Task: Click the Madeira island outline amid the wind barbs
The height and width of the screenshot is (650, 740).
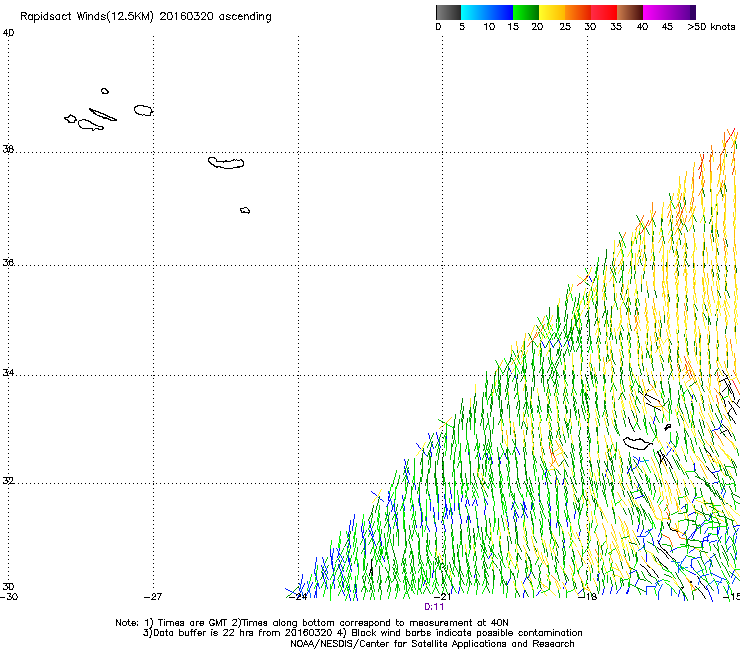Action: point(638,443)
